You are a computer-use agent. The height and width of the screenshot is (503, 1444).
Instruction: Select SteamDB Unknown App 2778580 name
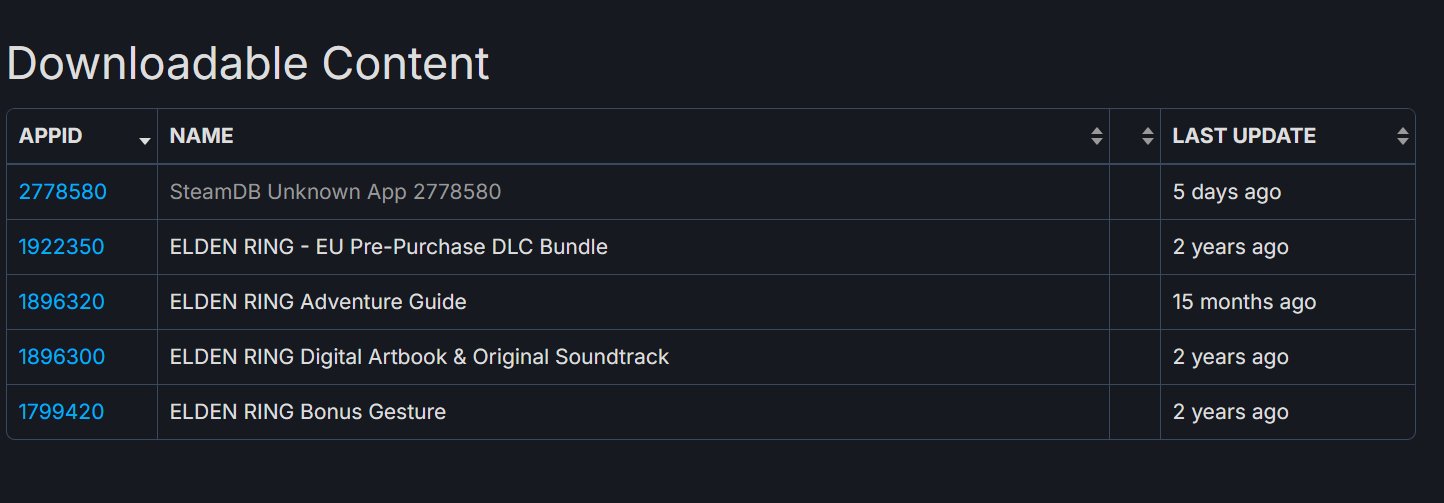click(335, 192)
